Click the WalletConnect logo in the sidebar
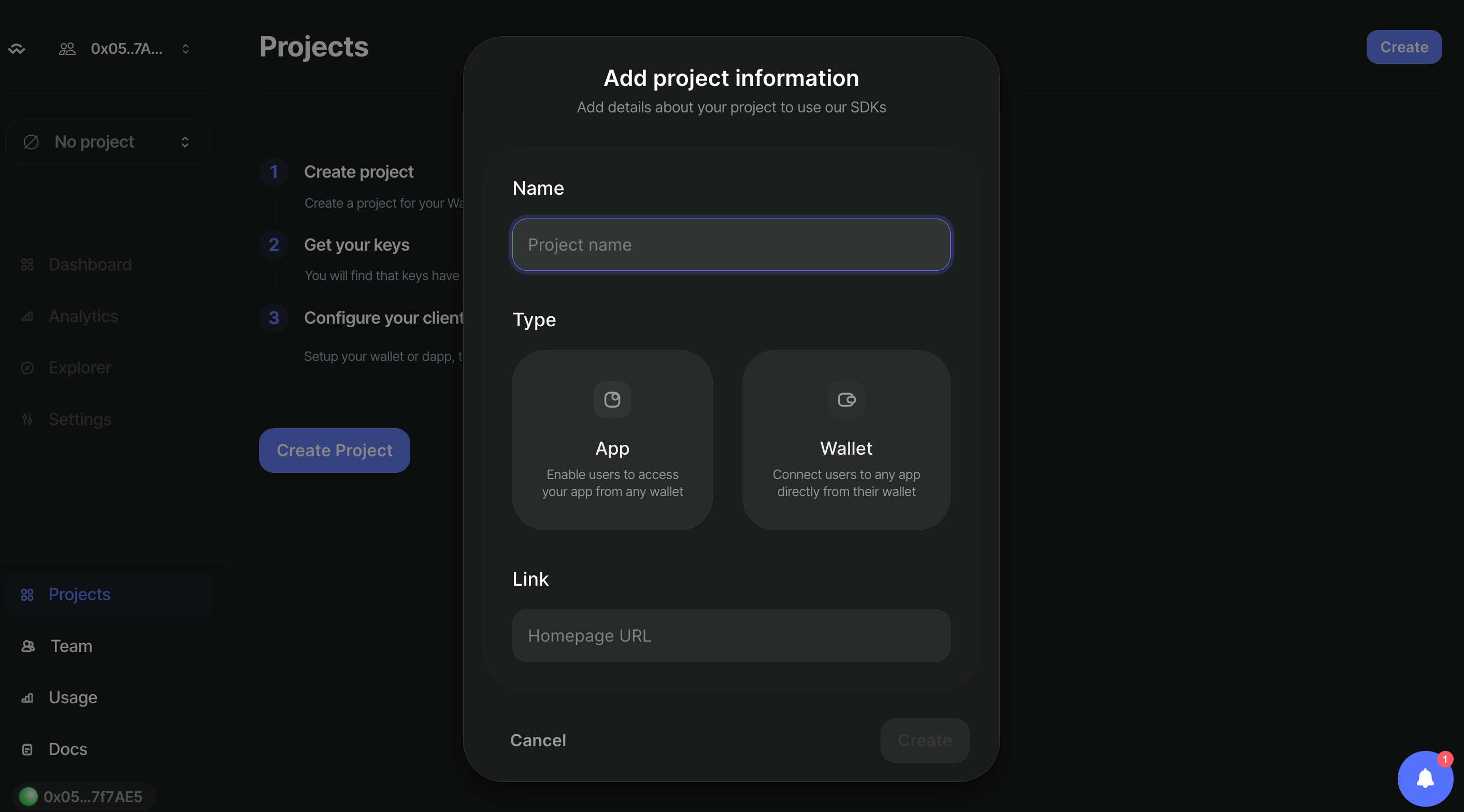Screen dimensions: 1464x812 pyautogui.click(x=17, y=49)
